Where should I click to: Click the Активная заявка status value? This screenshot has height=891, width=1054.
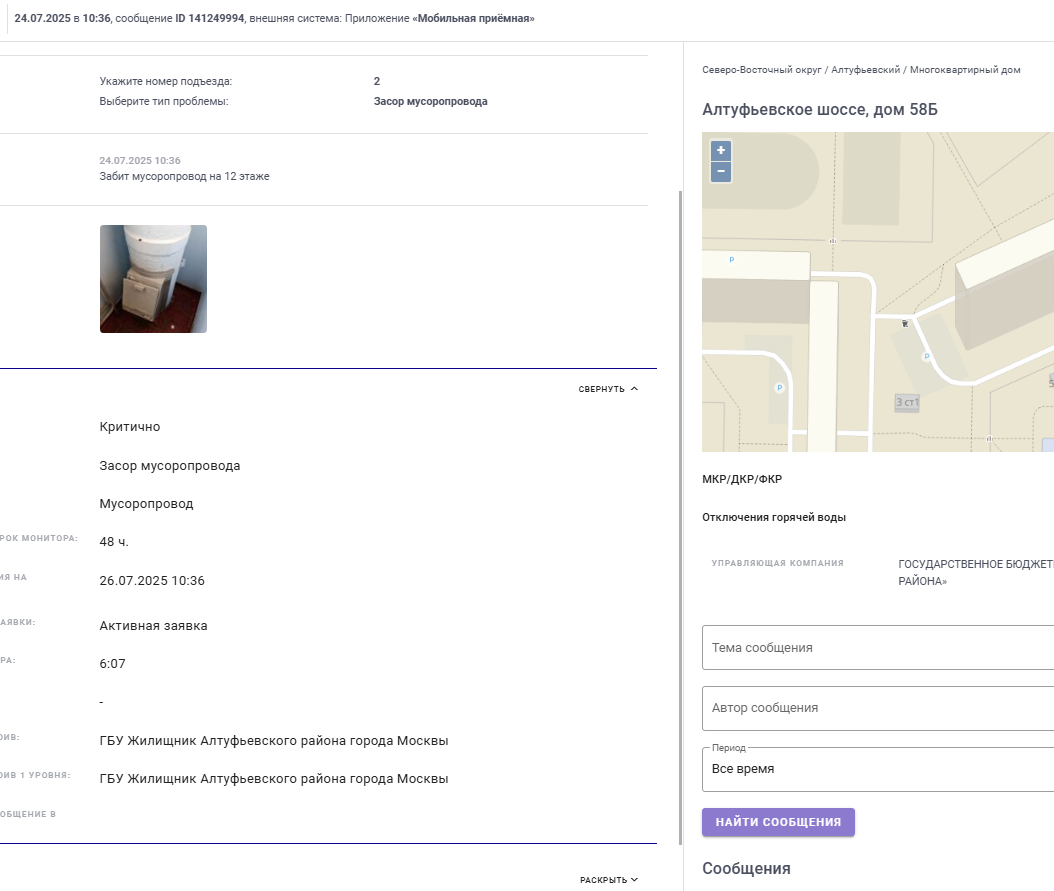click(x=153, y=626)
